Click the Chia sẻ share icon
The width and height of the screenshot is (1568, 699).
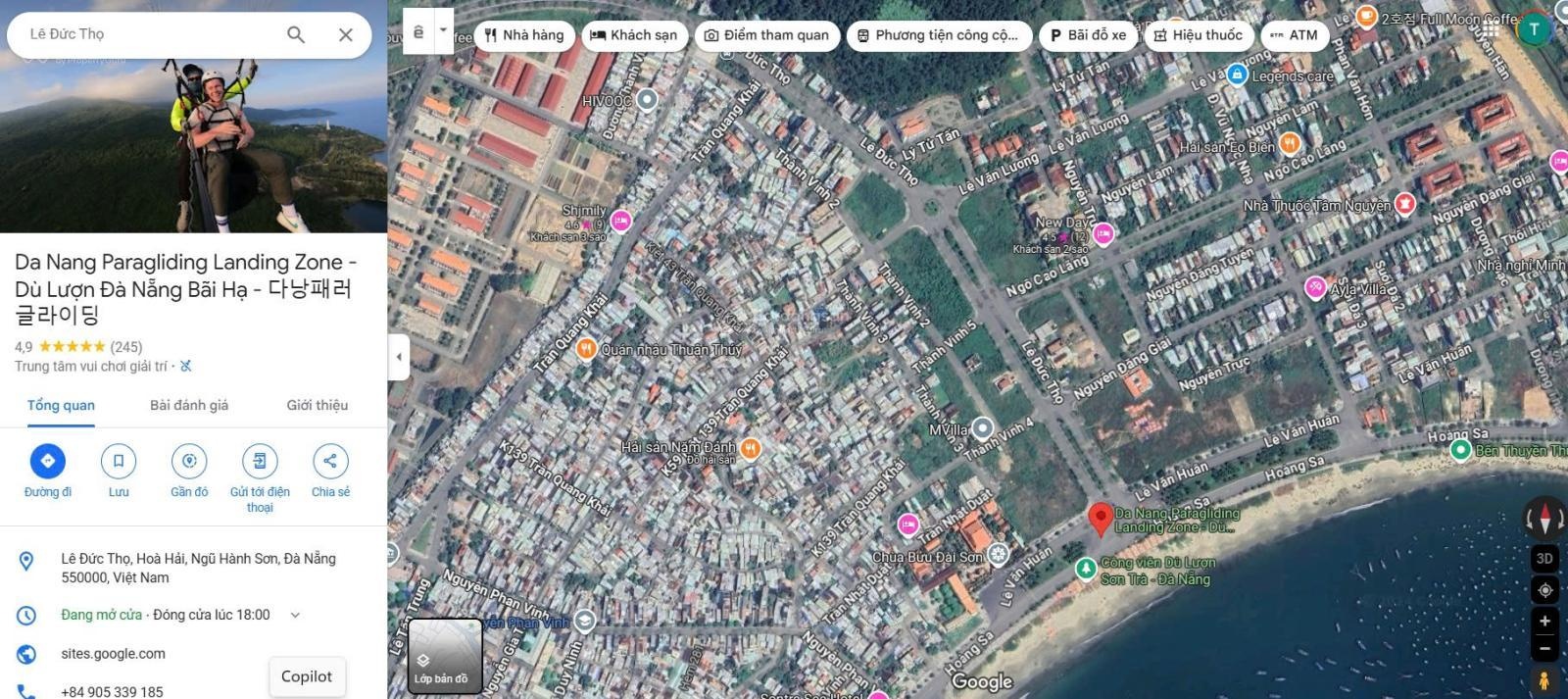pos(330,461)
